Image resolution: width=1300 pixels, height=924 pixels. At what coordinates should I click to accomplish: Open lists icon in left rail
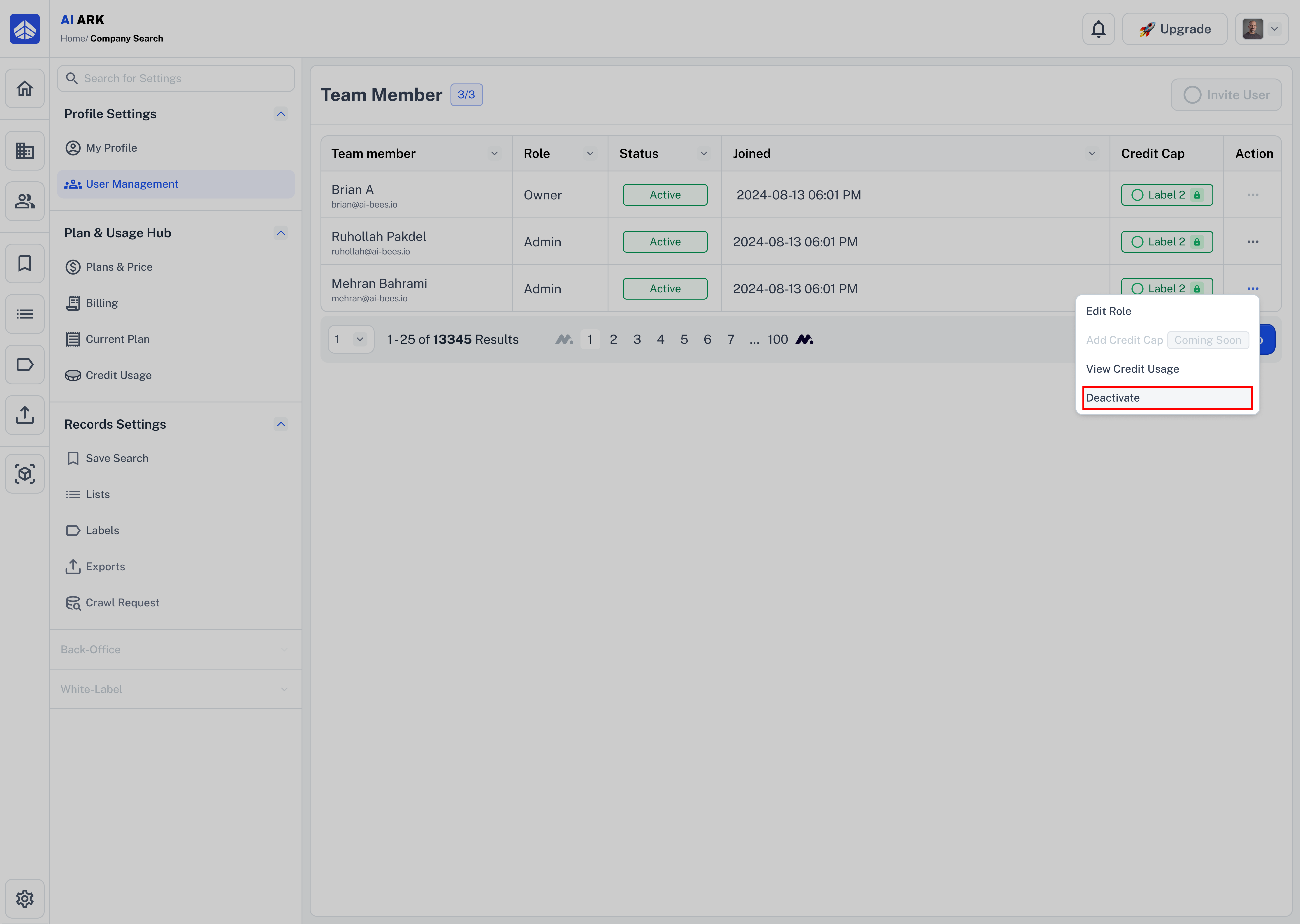pyautogui.click(x=24, y=314)
